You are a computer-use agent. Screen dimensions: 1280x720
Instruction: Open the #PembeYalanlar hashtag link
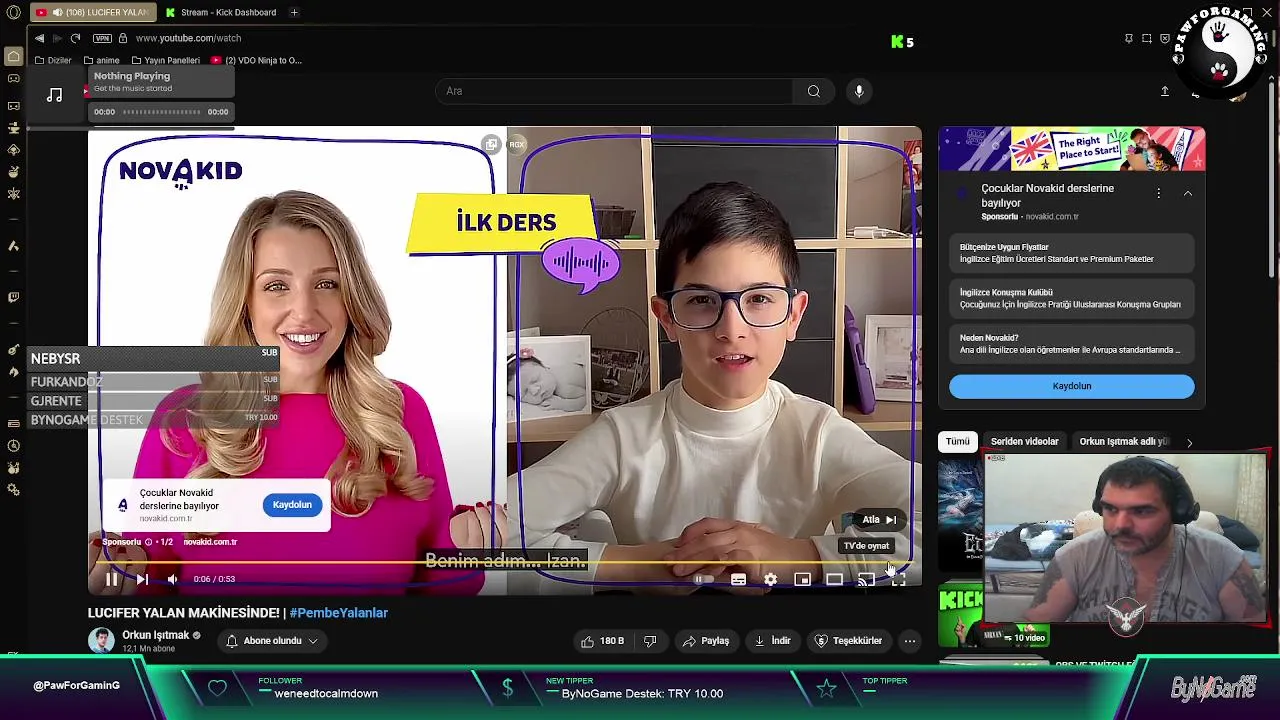[338, 613]
